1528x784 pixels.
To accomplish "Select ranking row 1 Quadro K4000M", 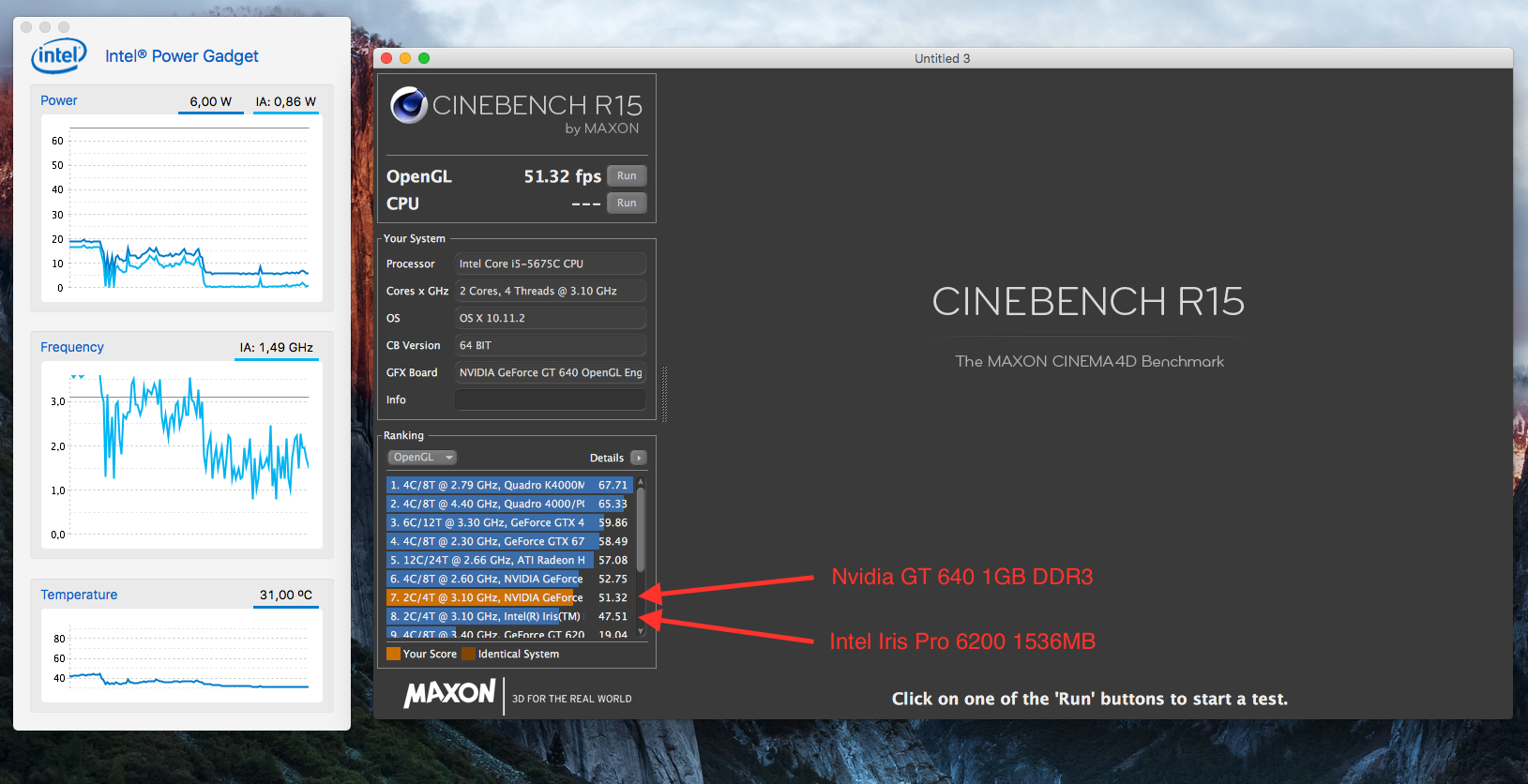I will (x=509, y=485).
